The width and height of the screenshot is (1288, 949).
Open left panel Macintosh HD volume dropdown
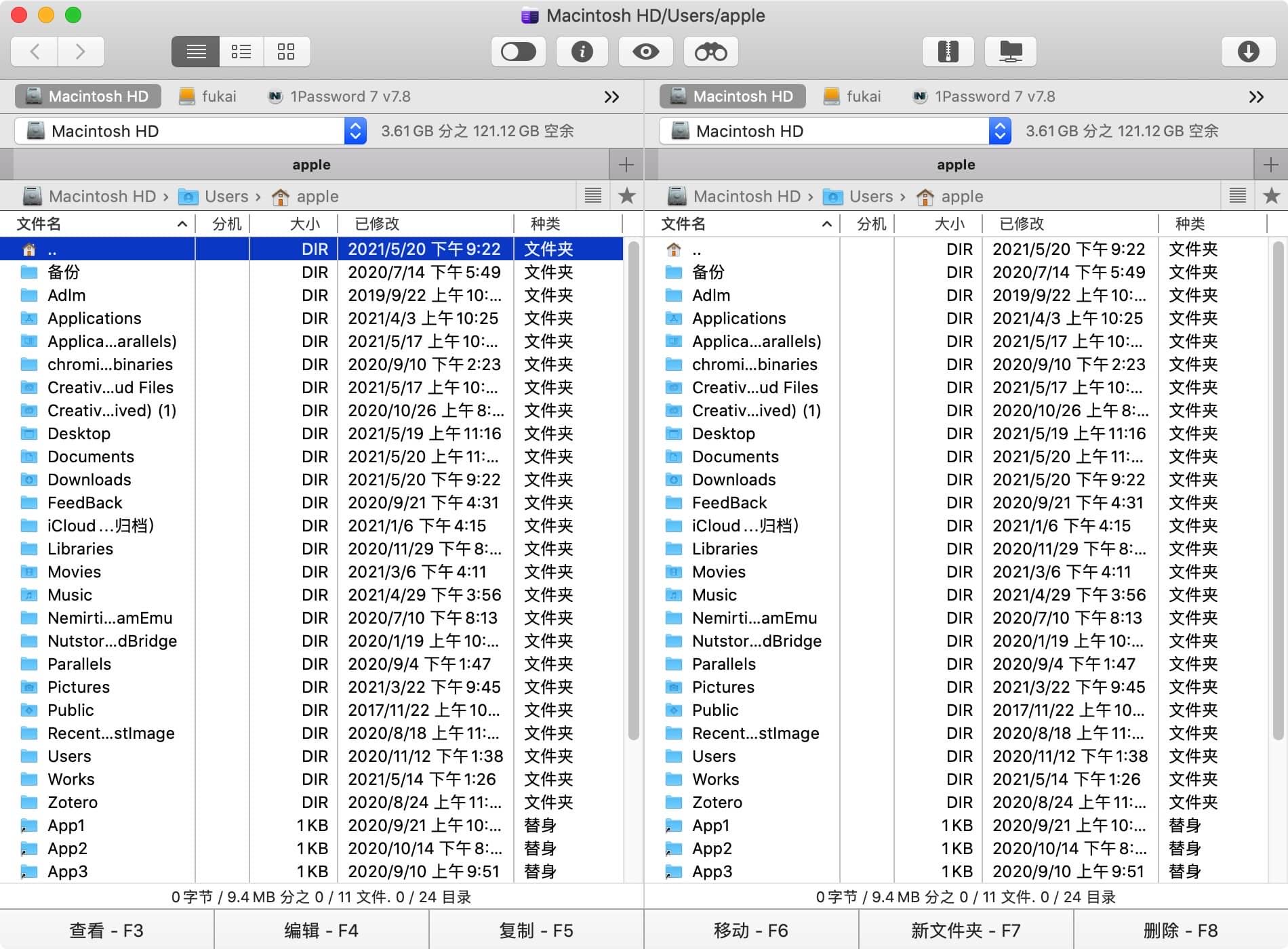point(190,131)
